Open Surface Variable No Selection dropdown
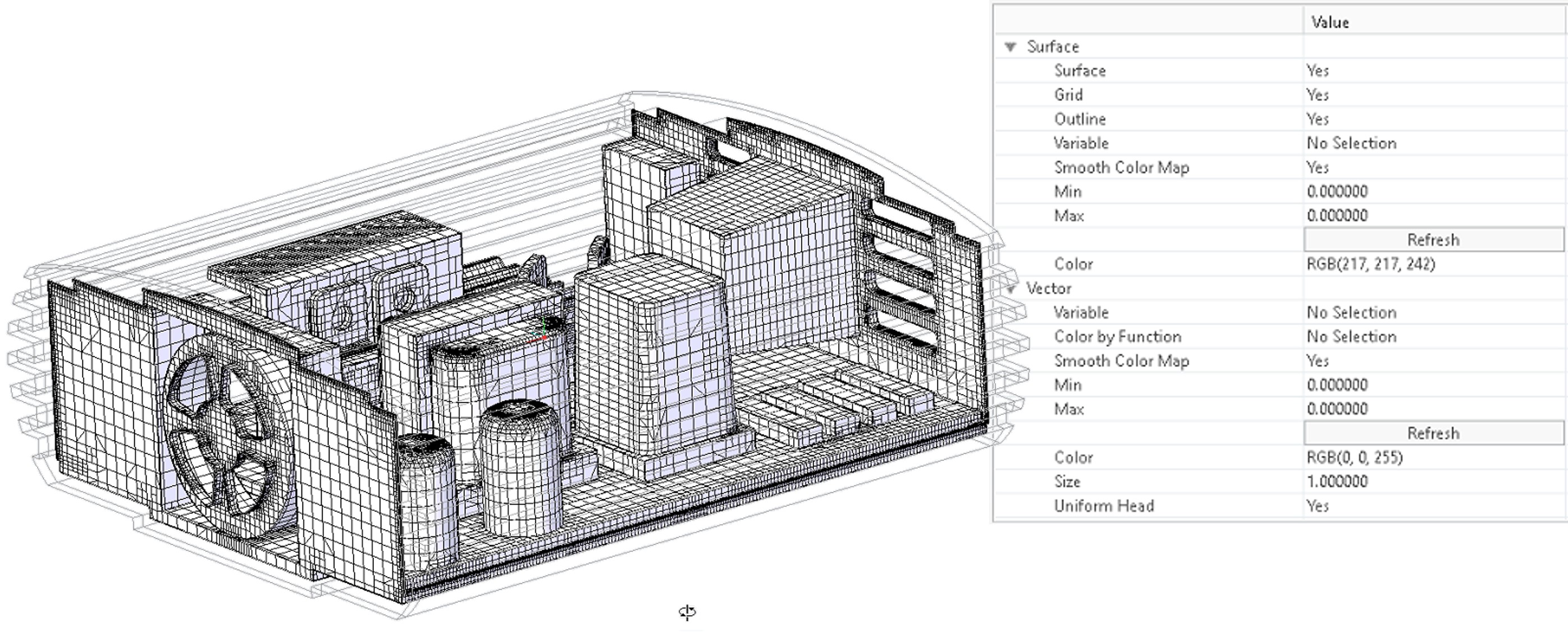 tap(1351, 144)
